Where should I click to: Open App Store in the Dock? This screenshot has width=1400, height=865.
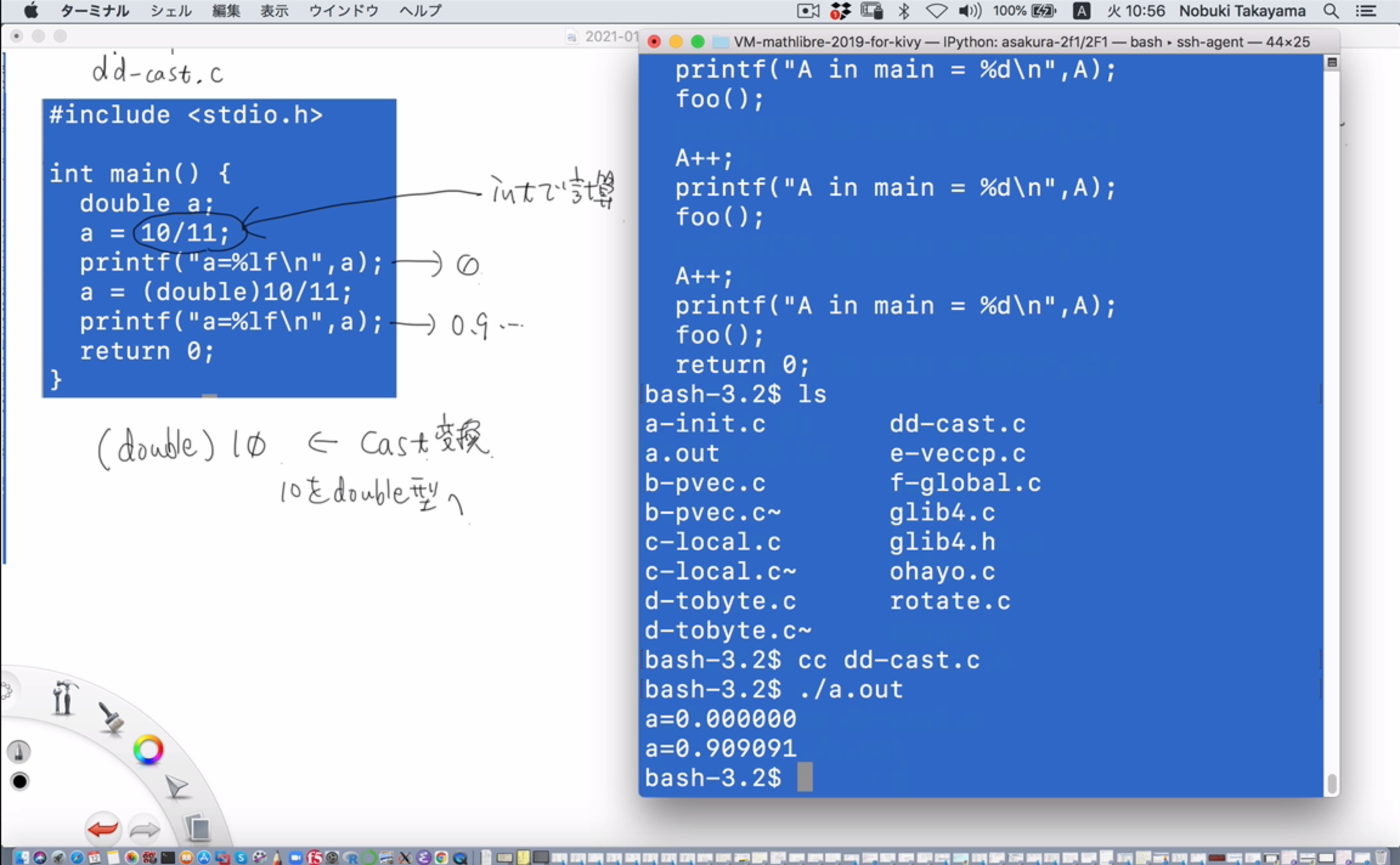click(x=204, y=857)
